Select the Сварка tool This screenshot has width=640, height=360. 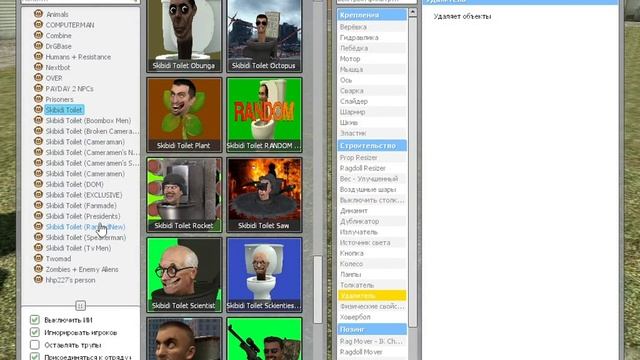[x=372, y=91]
